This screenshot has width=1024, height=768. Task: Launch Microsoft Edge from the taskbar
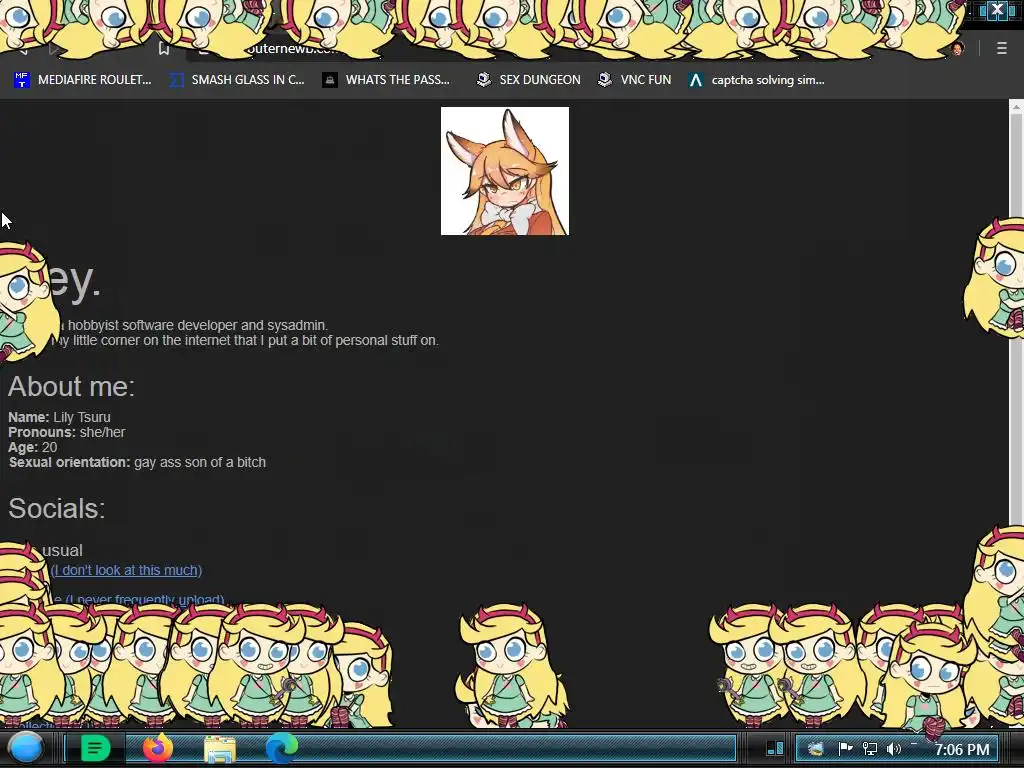pyautogui.click(x=281, y=748)
